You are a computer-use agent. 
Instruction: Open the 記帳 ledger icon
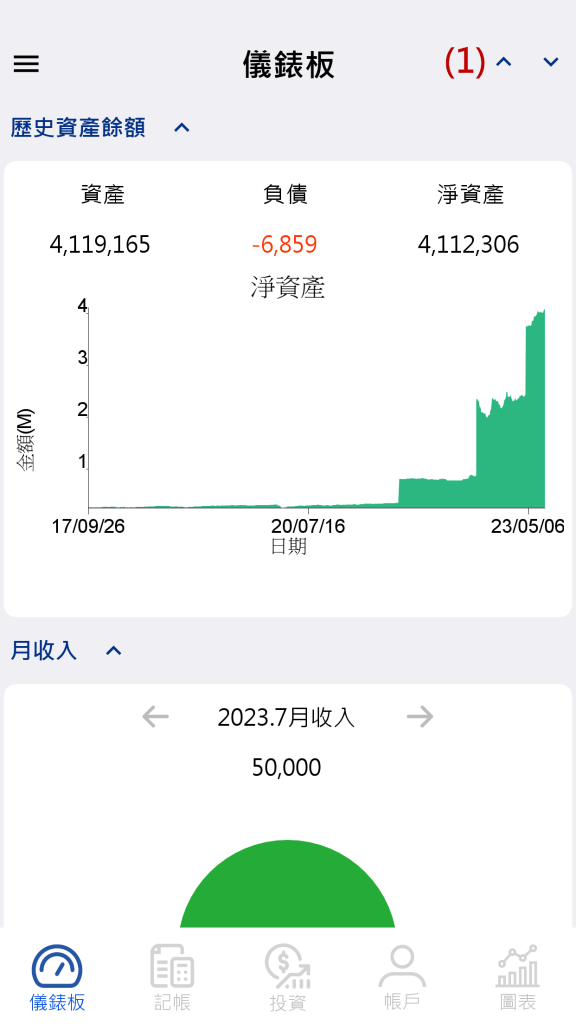(x=172, y=967)
